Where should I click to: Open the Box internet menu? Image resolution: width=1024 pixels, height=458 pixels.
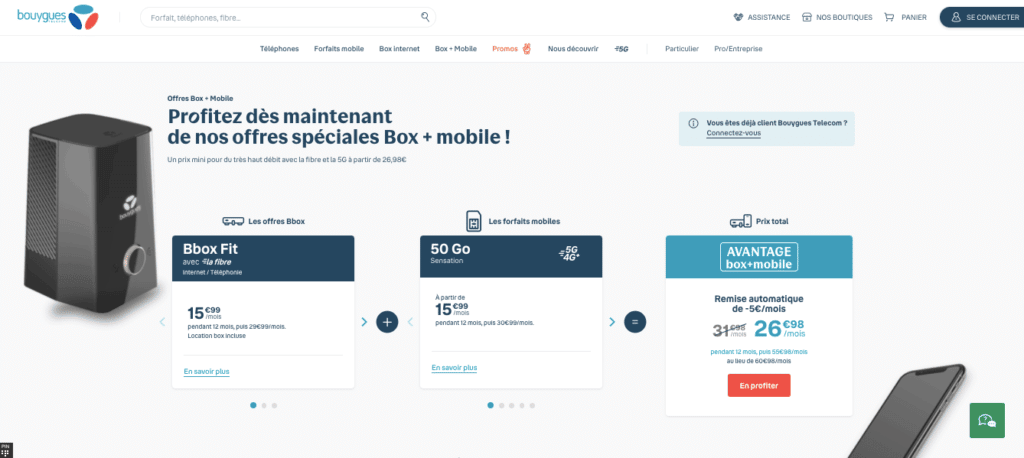click(399, 49)
